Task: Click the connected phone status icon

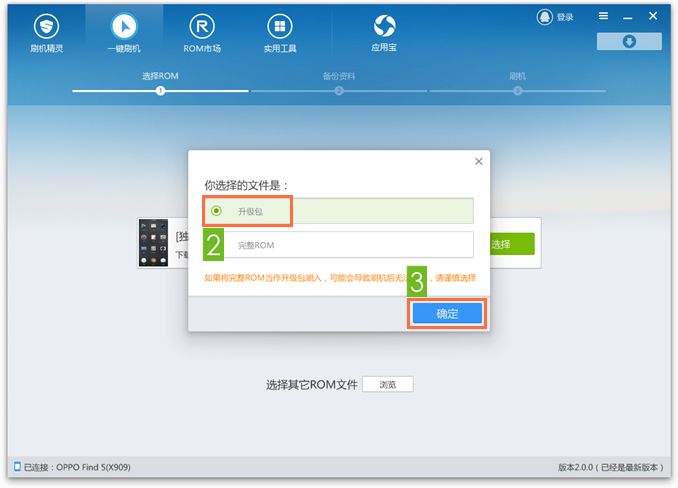Action: [17, 466]
